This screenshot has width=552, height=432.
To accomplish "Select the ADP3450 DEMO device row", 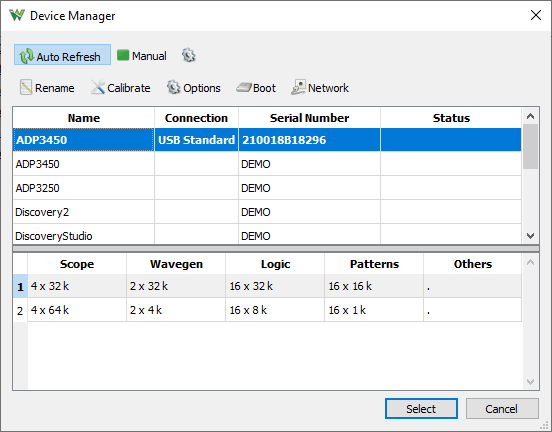I will pyautogui.click(x=267, y=164).
